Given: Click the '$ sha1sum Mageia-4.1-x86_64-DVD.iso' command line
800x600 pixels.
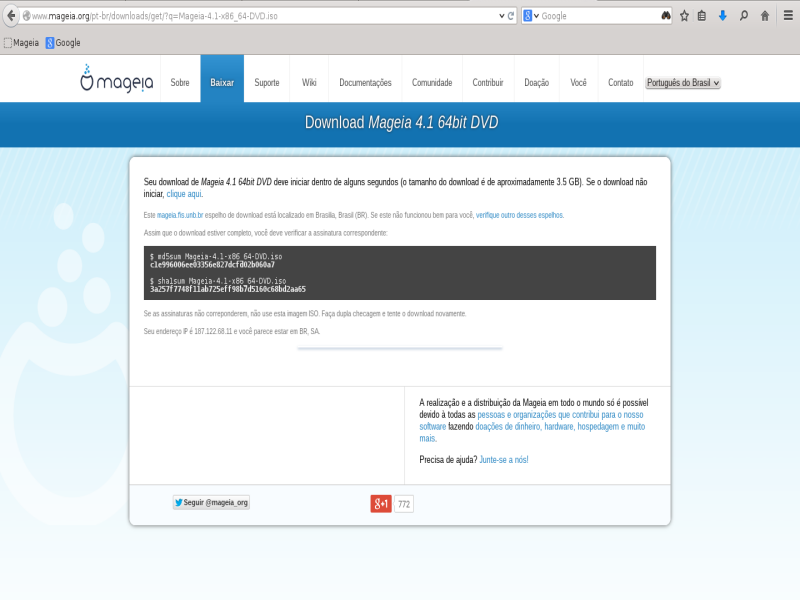Looking at the screenshot, I should [x=218, y=281].
